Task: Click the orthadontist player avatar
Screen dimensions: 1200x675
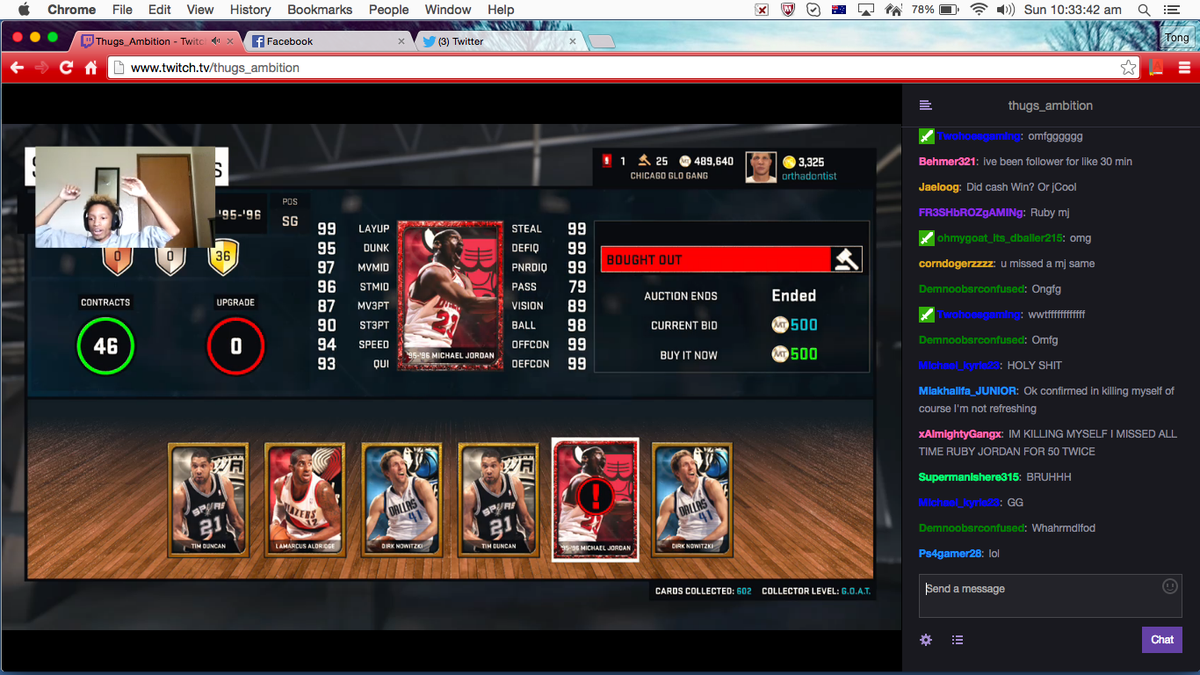Action: [761, 167]
